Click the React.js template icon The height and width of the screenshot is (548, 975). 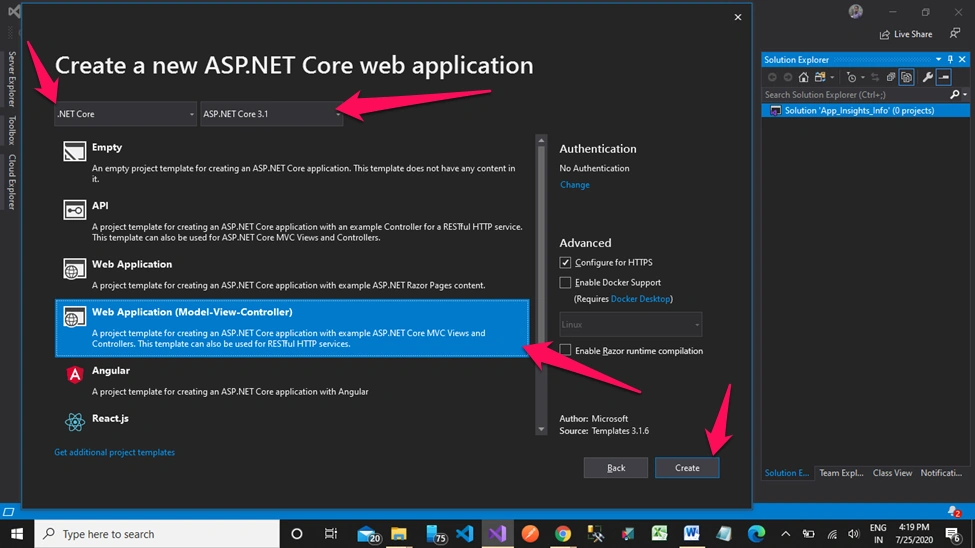75,422
